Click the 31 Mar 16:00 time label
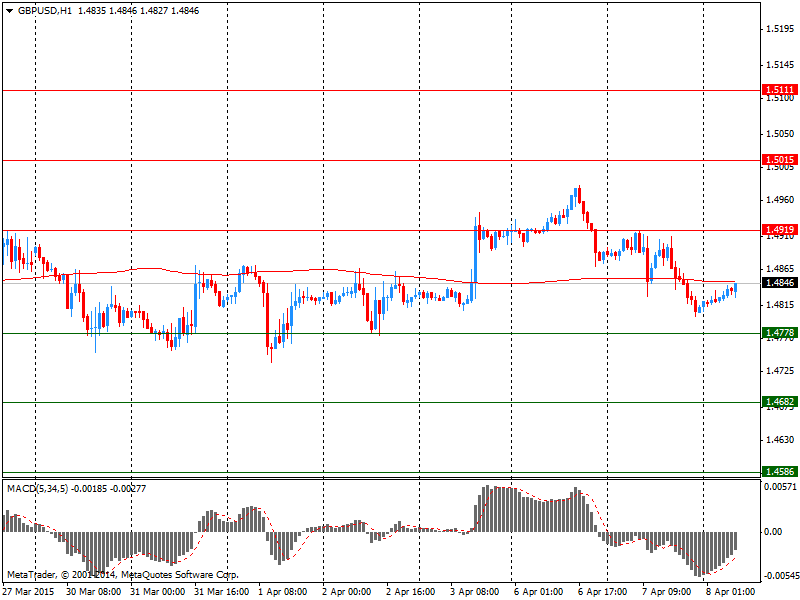 [221, 592]
